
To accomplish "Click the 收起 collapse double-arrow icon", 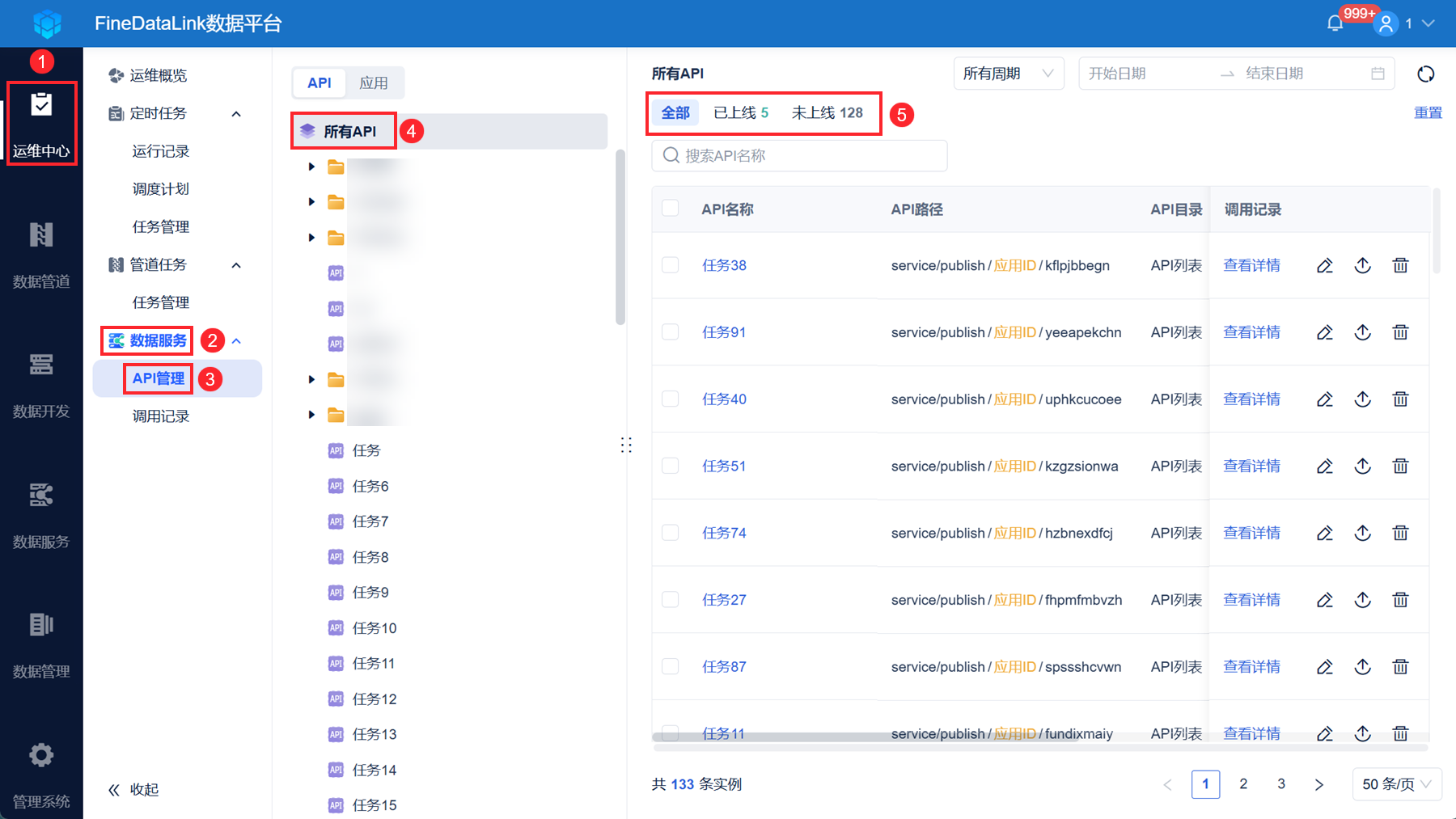I will coord(114,790).
